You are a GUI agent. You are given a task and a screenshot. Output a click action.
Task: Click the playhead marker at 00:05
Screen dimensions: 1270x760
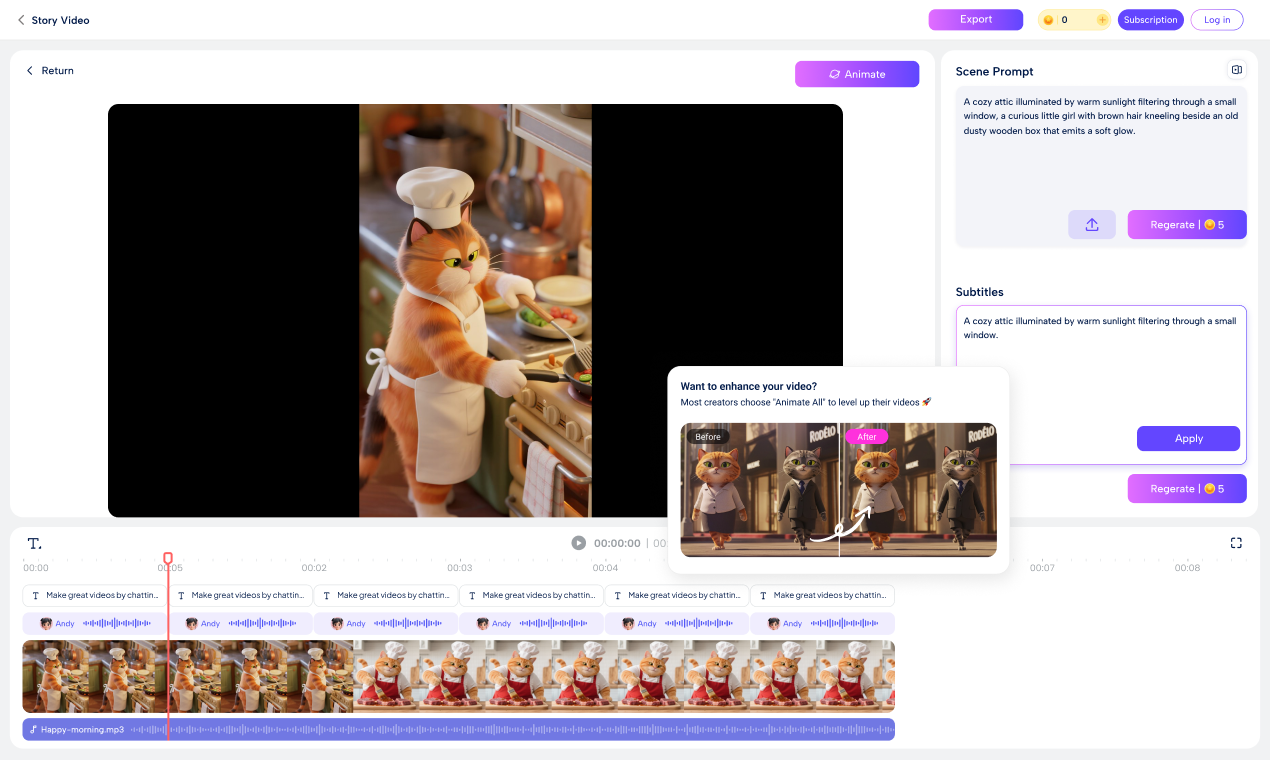click(x=168, y=557)
